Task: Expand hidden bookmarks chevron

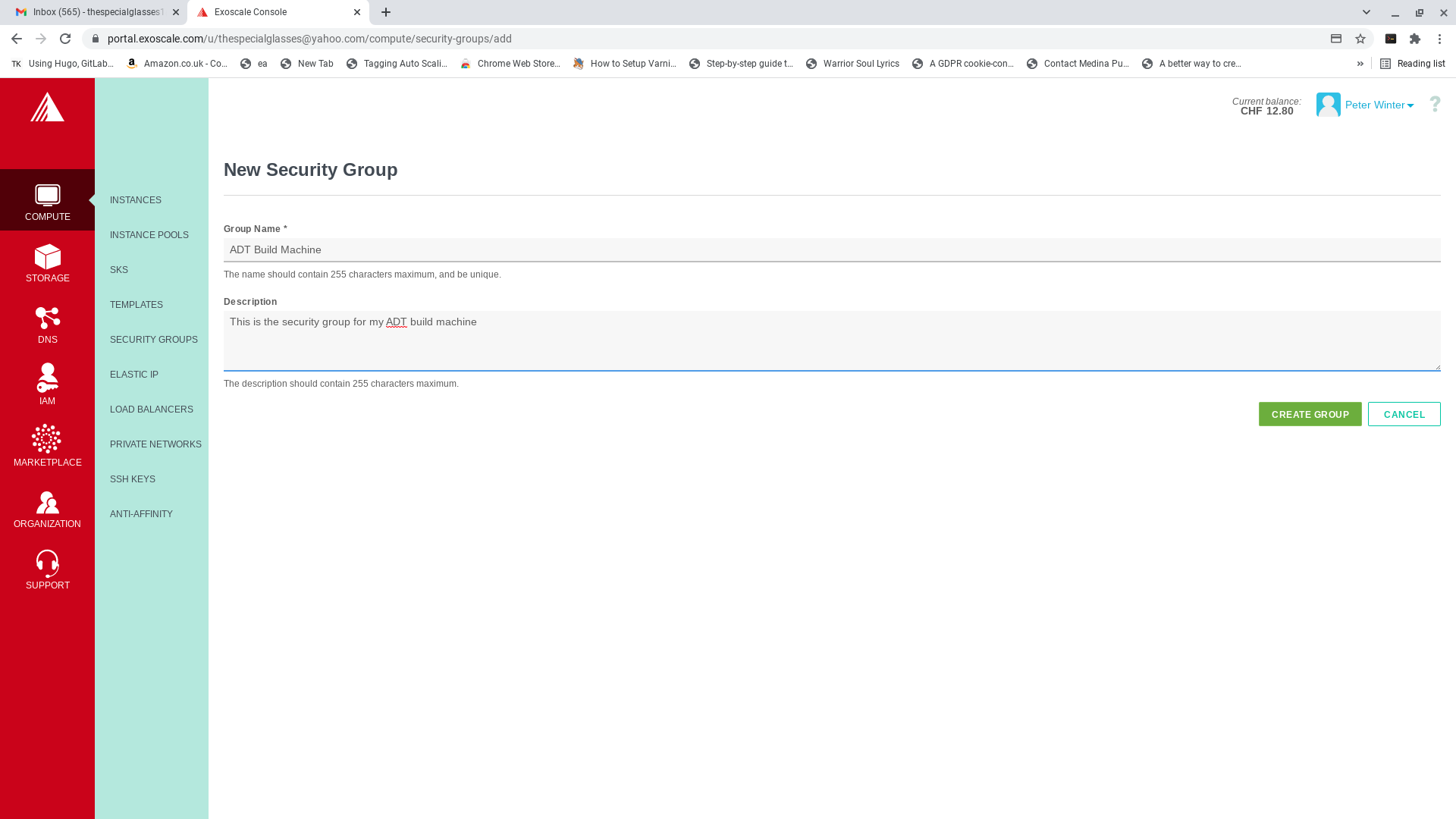Action: (1360, 64)
